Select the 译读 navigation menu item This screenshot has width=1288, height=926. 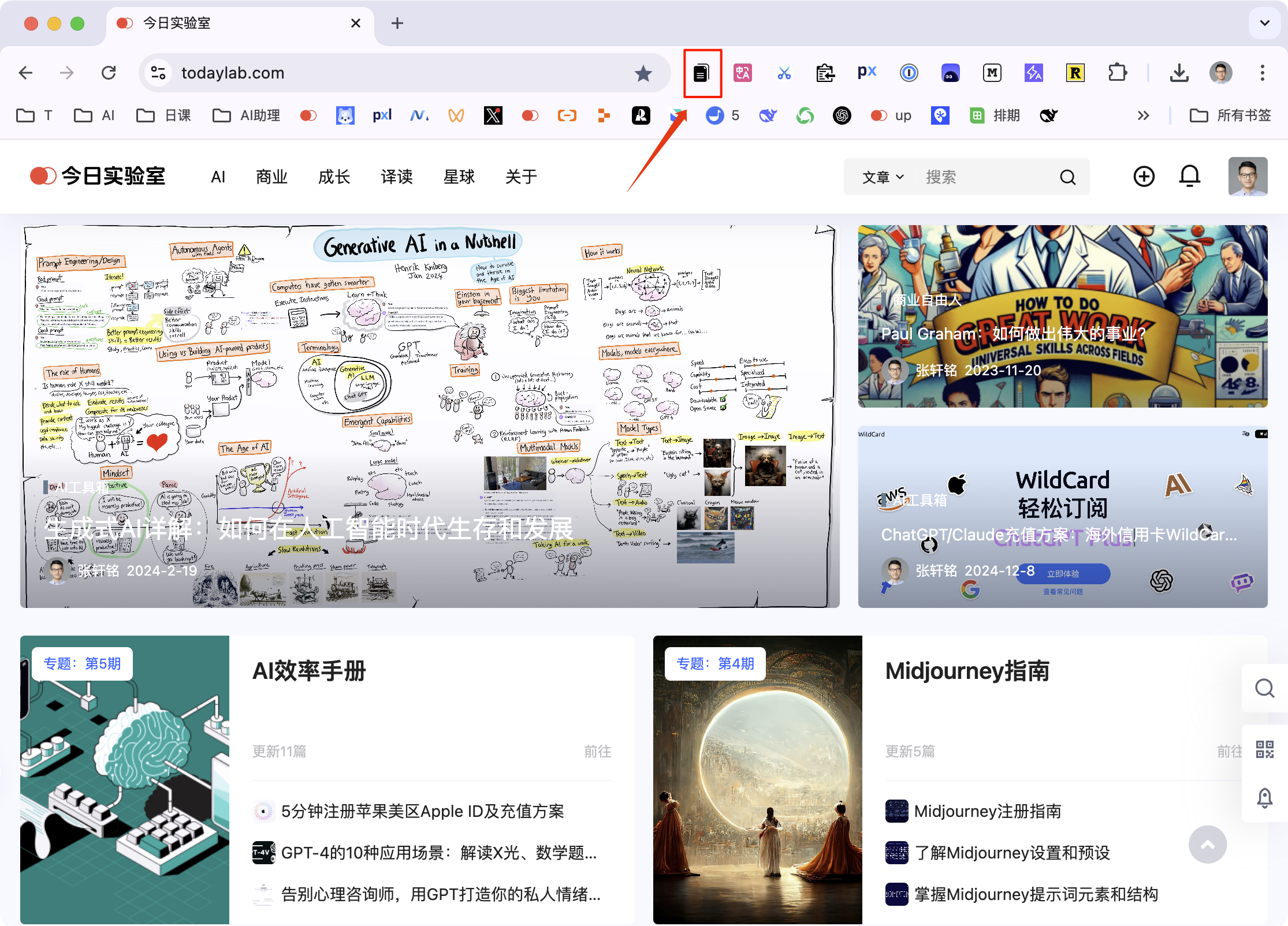(396, 177)
